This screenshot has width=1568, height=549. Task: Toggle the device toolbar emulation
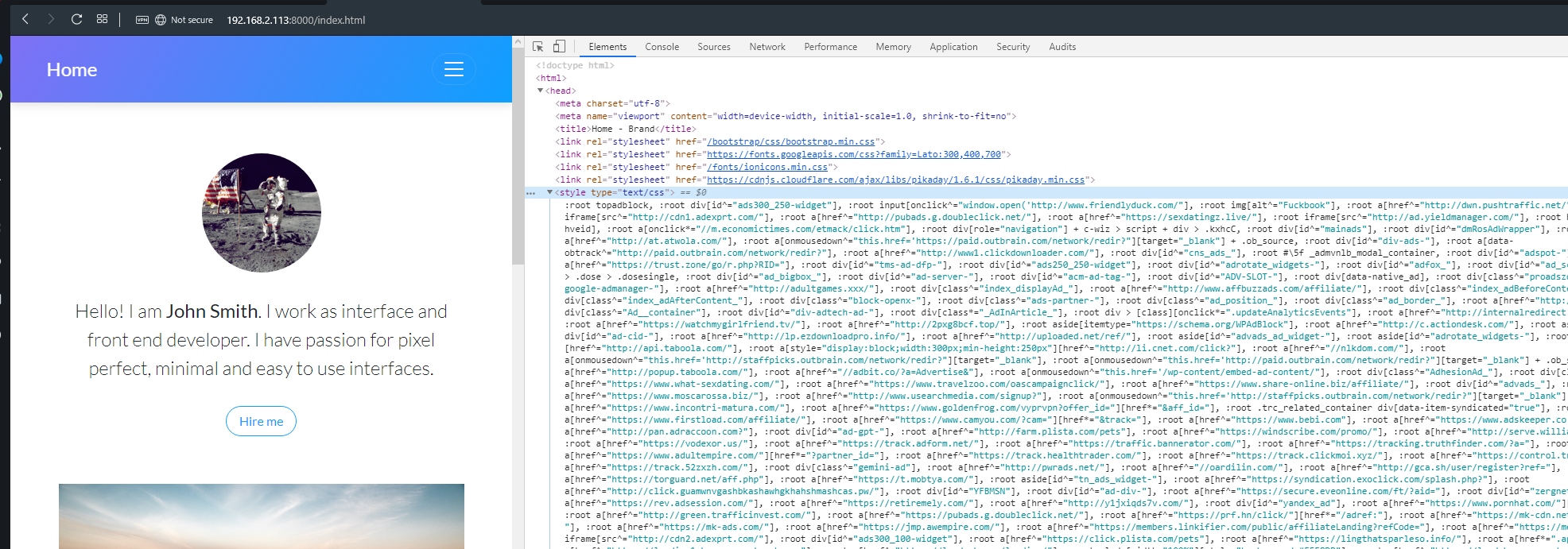[560, 47]
